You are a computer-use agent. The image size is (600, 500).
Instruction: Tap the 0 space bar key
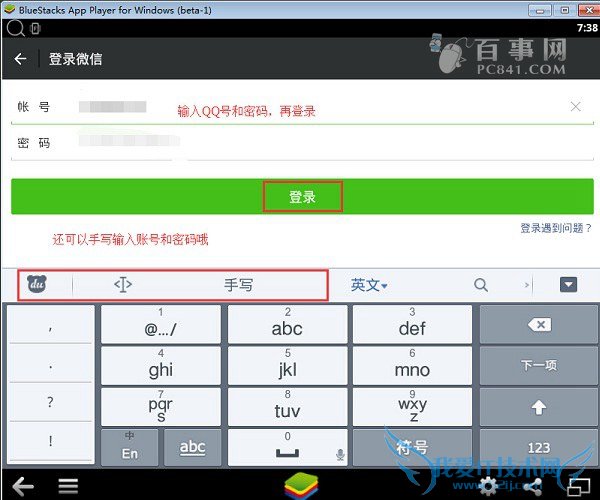pos(287,447)
